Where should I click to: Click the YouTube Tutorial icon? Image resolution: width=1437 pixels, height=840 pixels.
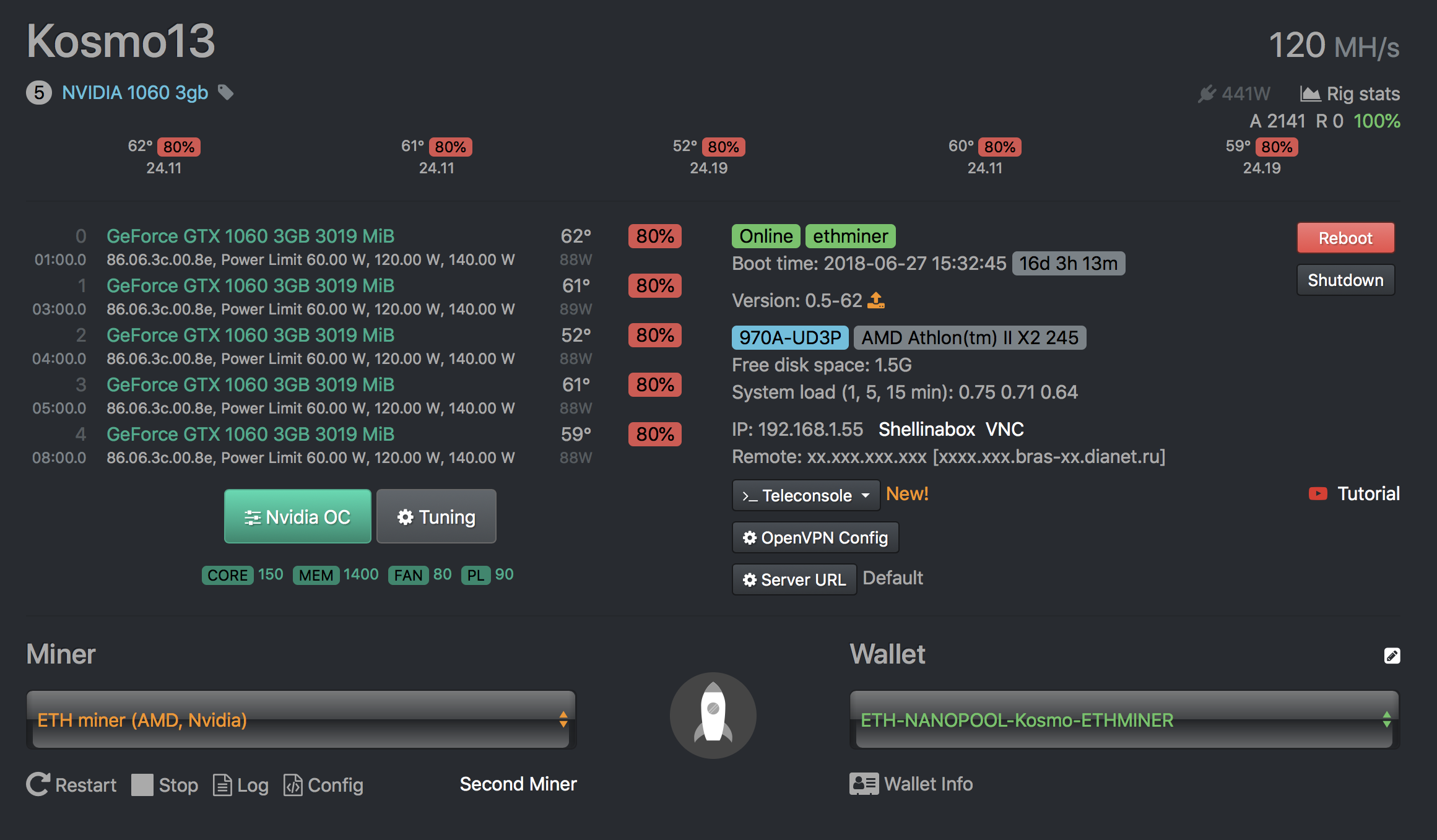[1318, 493]
